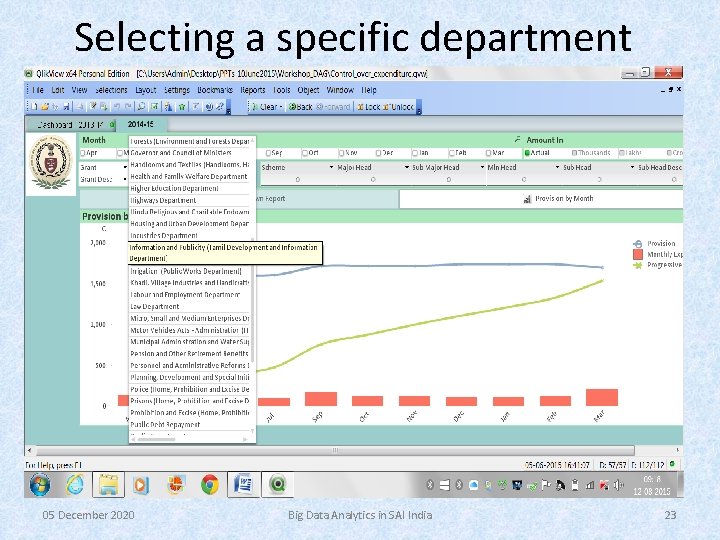The image size is (720, 540).
Task: Expand the Major Head dropdown arrow
Action: pos(407,168)
